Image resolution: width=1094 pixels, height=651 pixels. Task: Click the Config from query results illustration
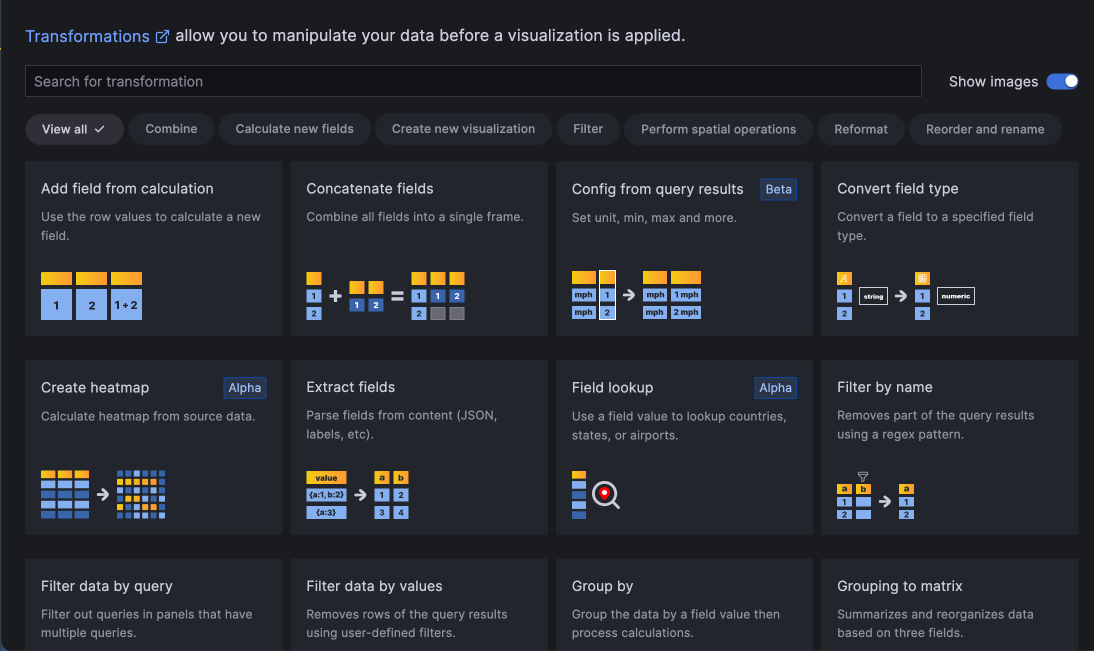pyautogui.click(x=636, y=295)
